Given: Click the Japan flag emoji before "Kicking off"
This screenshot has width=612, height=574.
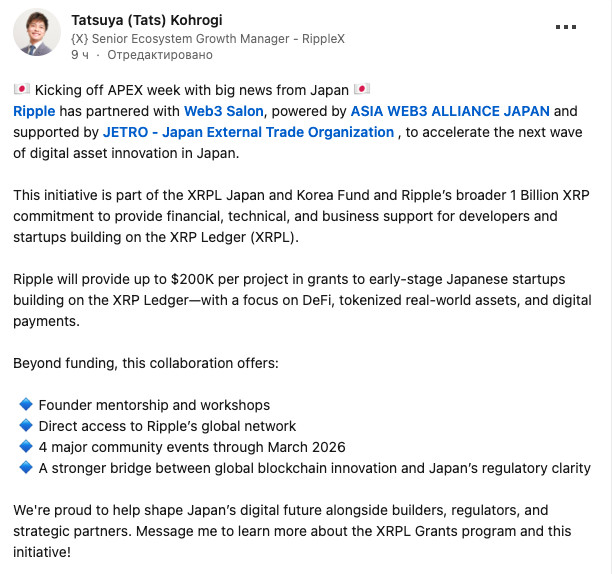Looking at the screenshot, I should [21, 90].
